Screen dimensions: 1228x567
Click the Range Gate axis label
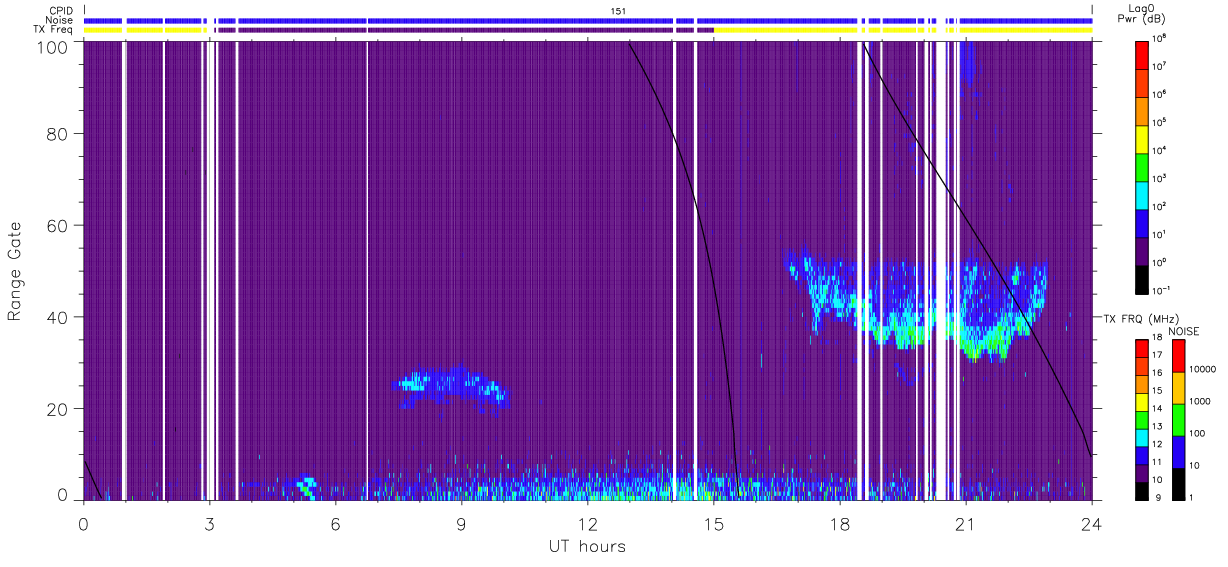click(x=15, y=272)
